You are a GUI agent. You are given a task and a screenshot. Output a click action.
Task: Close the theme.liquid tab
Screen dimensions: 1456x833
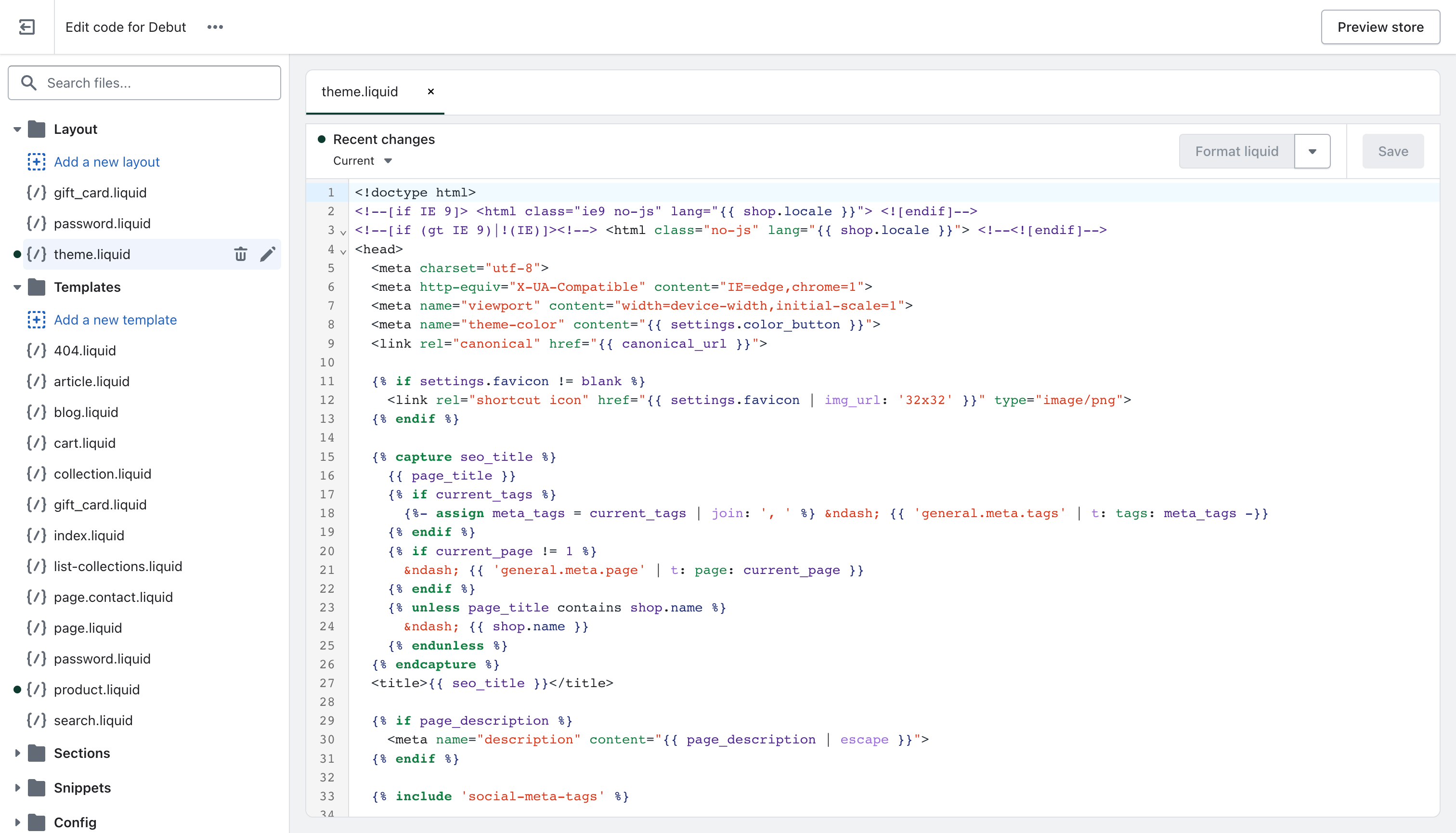tap(431, 91)
